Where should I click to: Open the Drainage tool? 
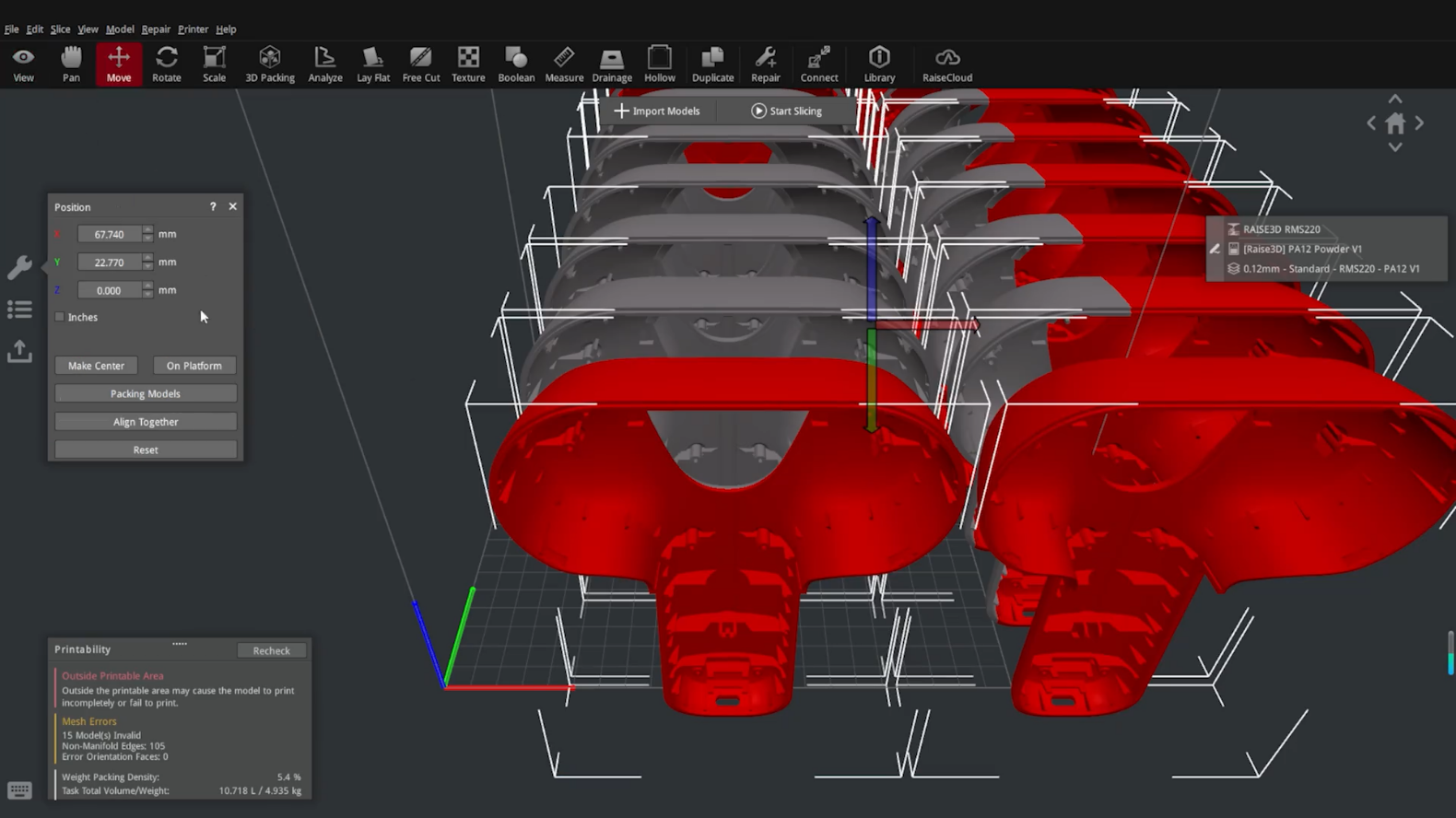612,64
